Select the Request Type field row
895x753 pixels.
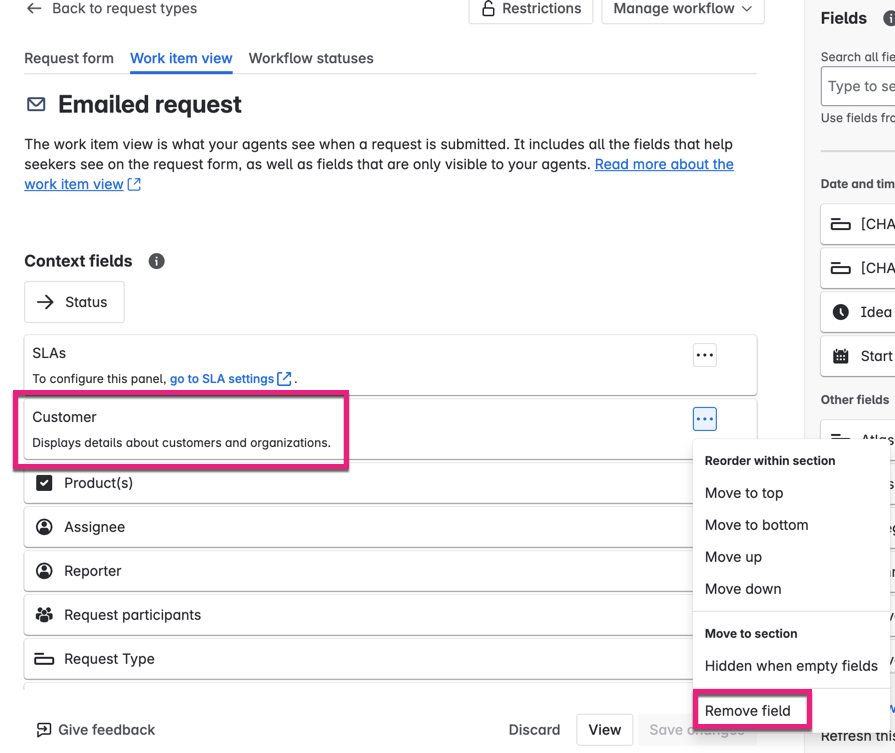coord(358,659)
